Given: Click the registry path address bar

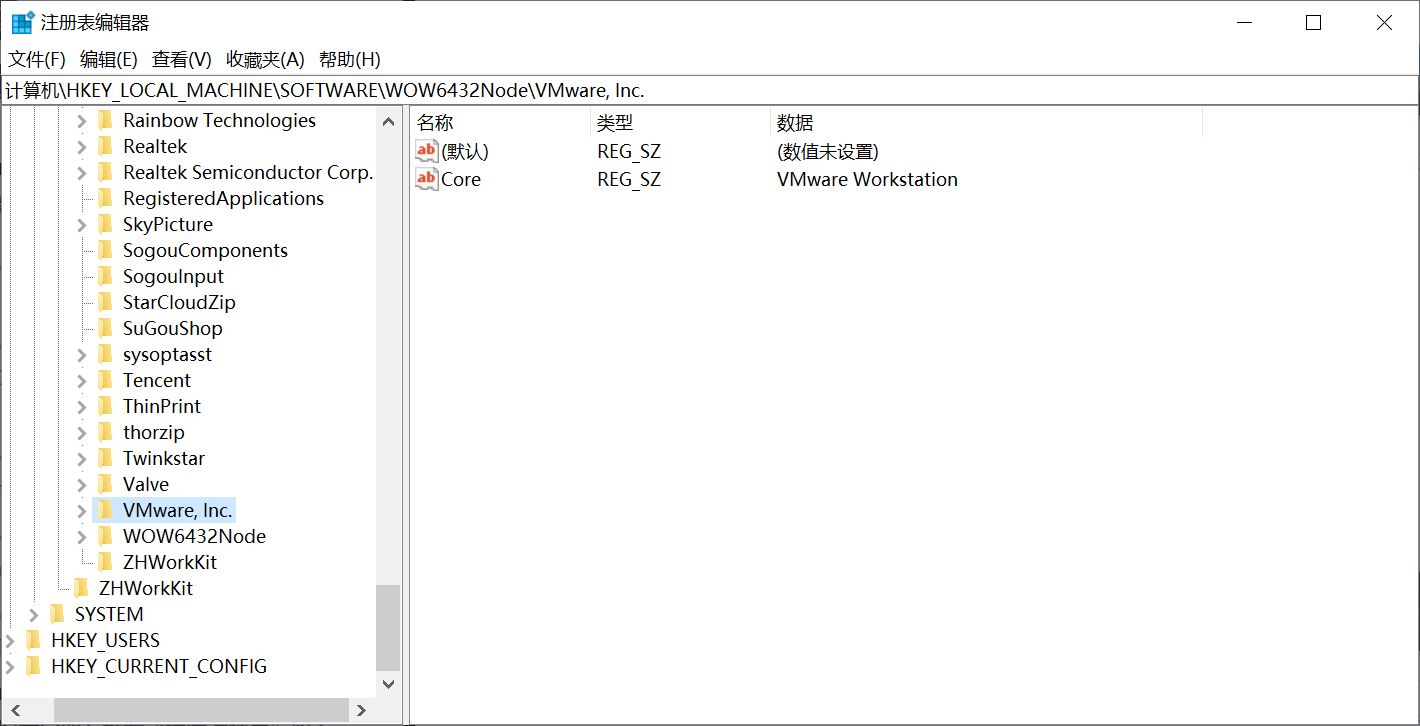Looking at the screenshot, I should tap(709, 90).
